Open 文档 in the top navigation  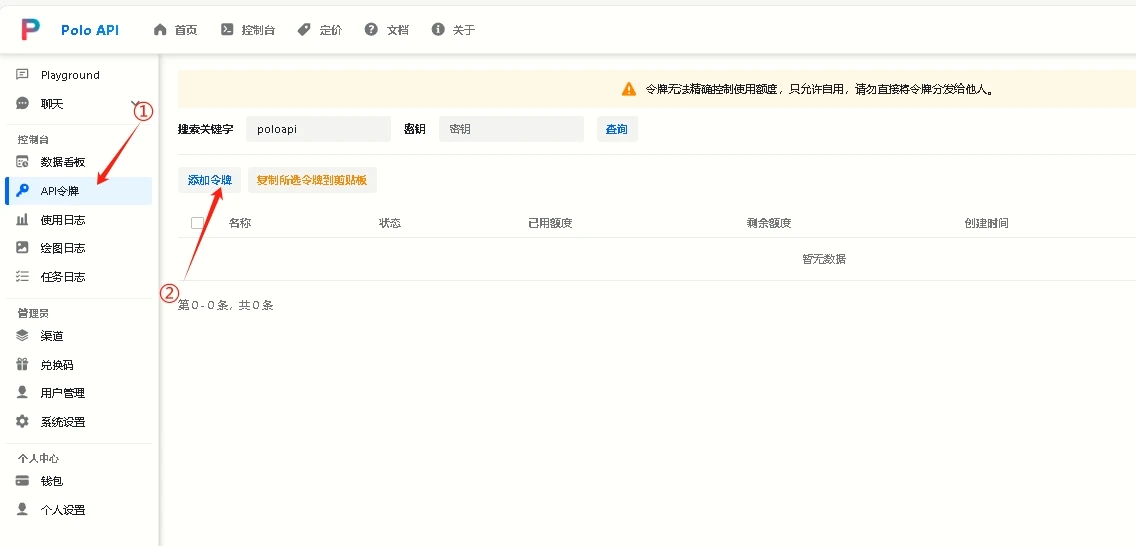tap(387, 30)
